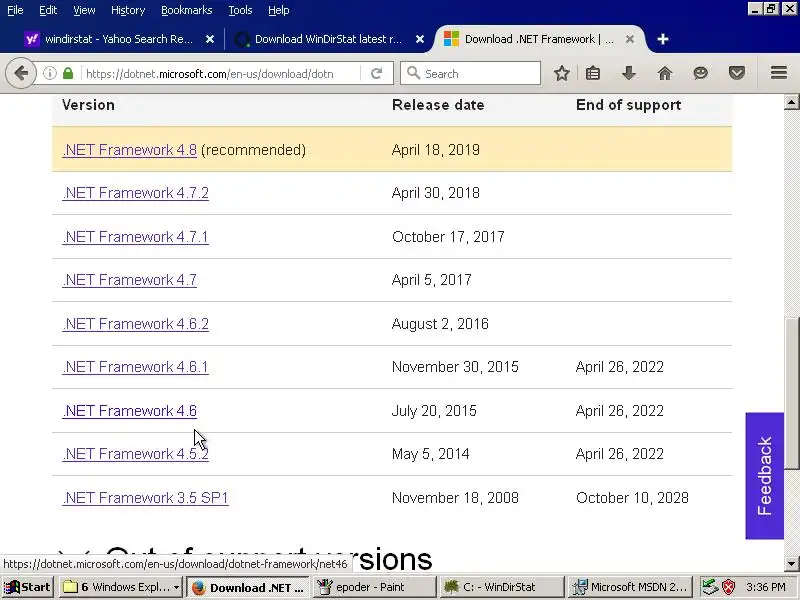800x600 pixels.
Task: Click the Version column header
Action: [88, 105]
